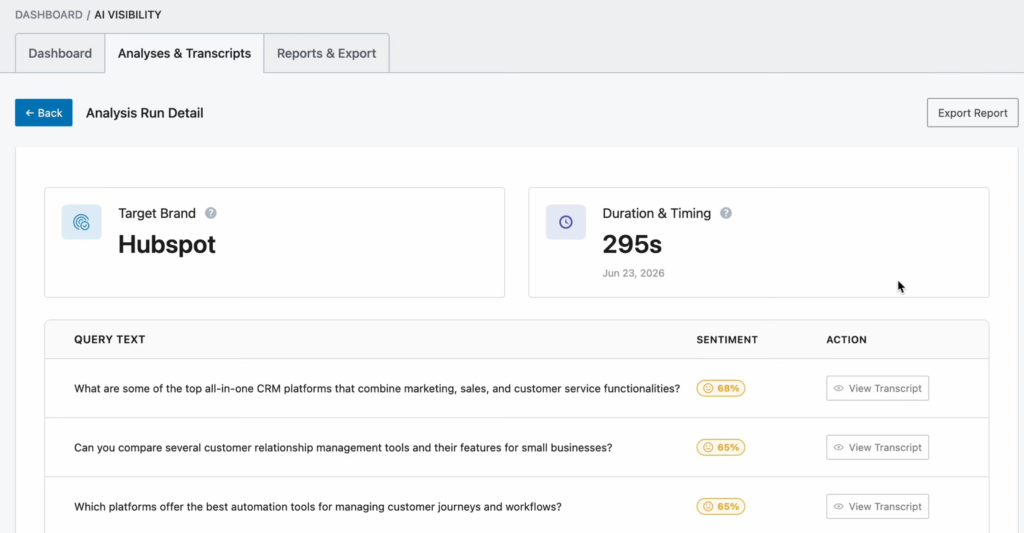View Transcript for the automation tools query
This screenshot has height=533, width=1024.
877,506
